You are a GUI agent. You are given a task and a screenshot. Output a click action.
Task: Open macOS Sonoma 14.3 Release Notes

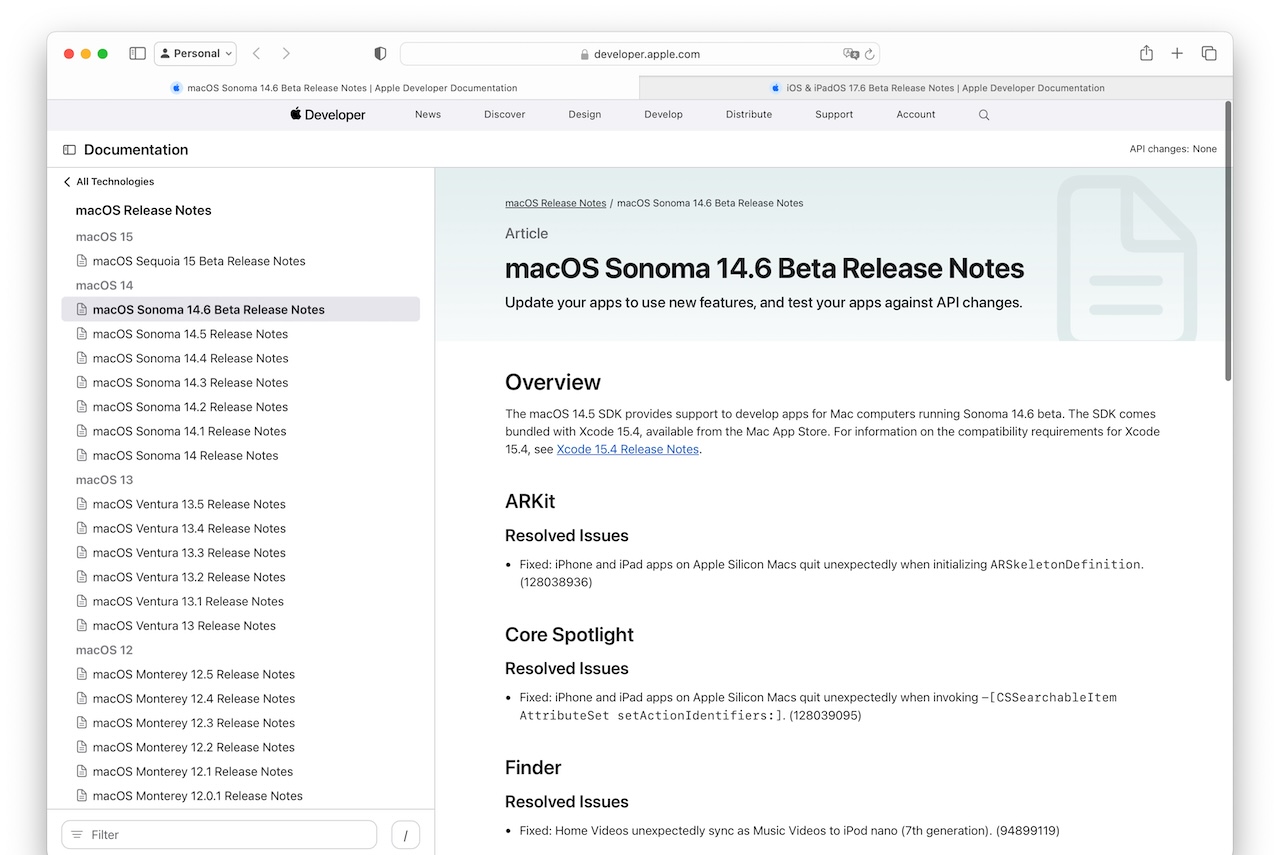point(190,383)
